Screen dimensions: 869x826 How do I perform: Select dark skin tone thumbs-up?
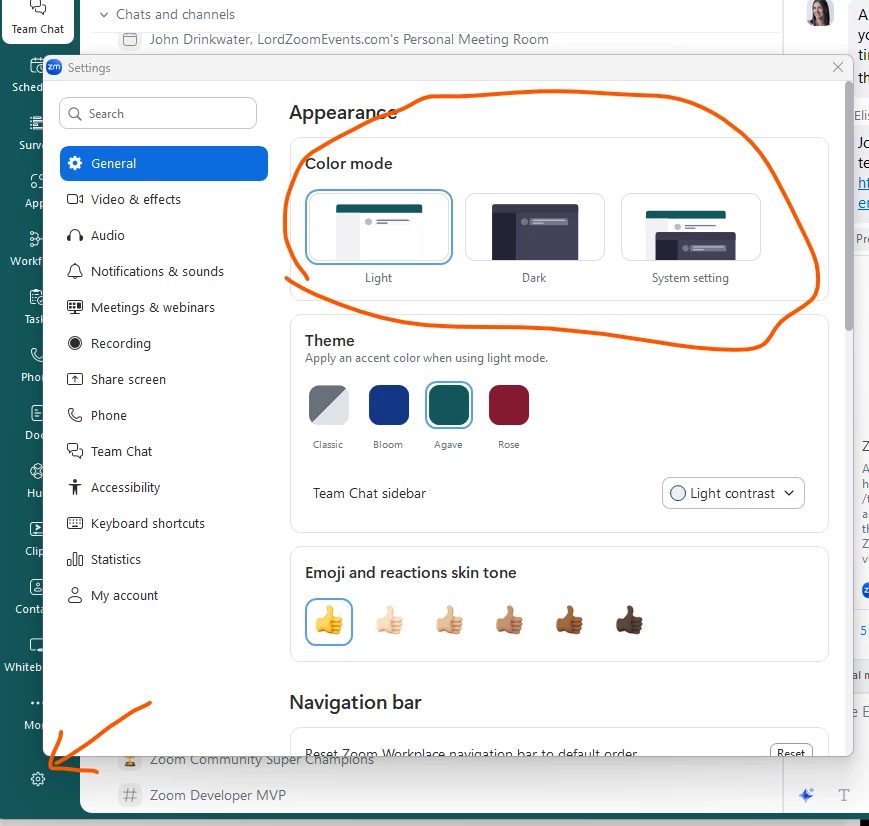(629, 621)
